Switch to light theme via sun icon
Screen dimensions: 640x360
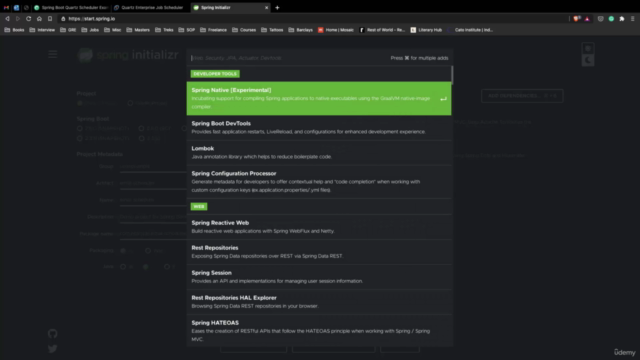tap(588, 48)
